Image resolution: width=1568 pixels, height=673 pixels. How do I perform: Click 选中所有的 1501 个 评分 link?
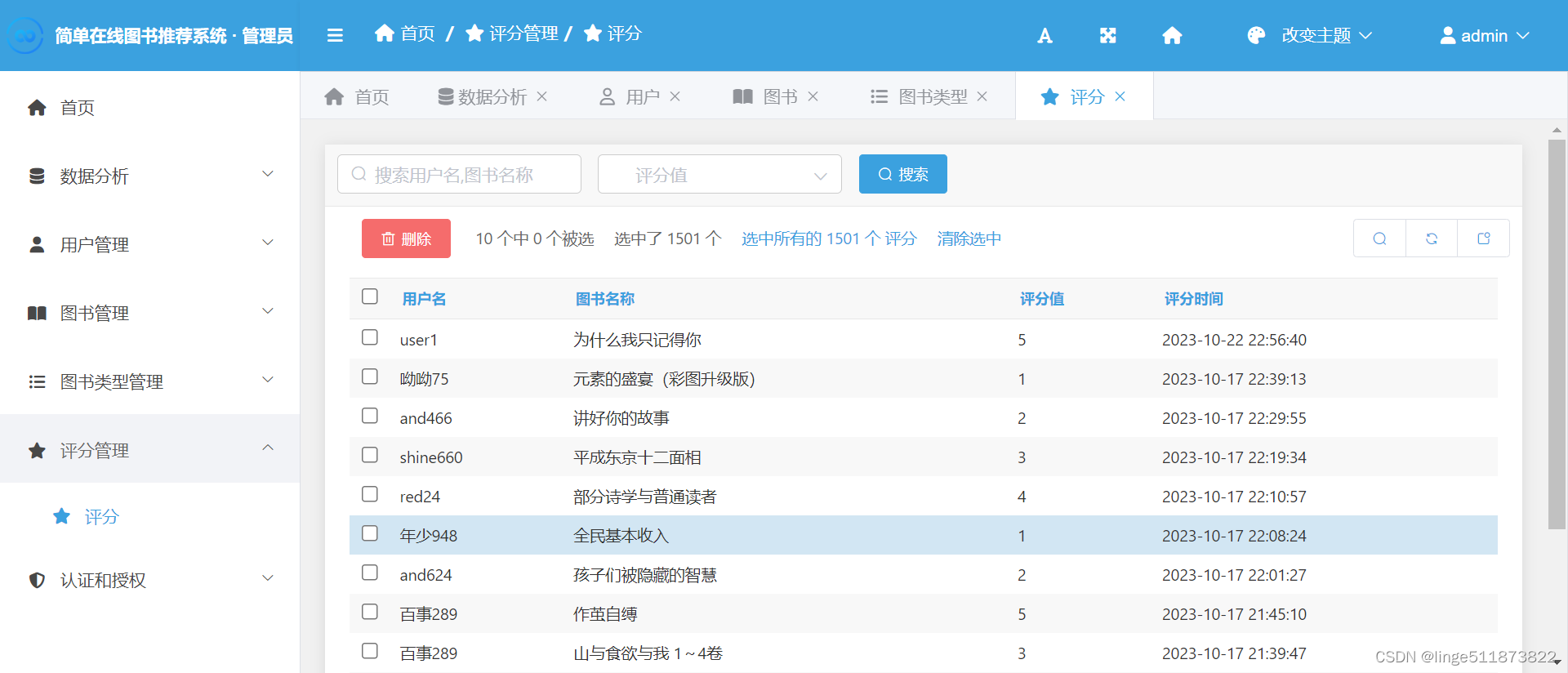[x=829, y=238]
